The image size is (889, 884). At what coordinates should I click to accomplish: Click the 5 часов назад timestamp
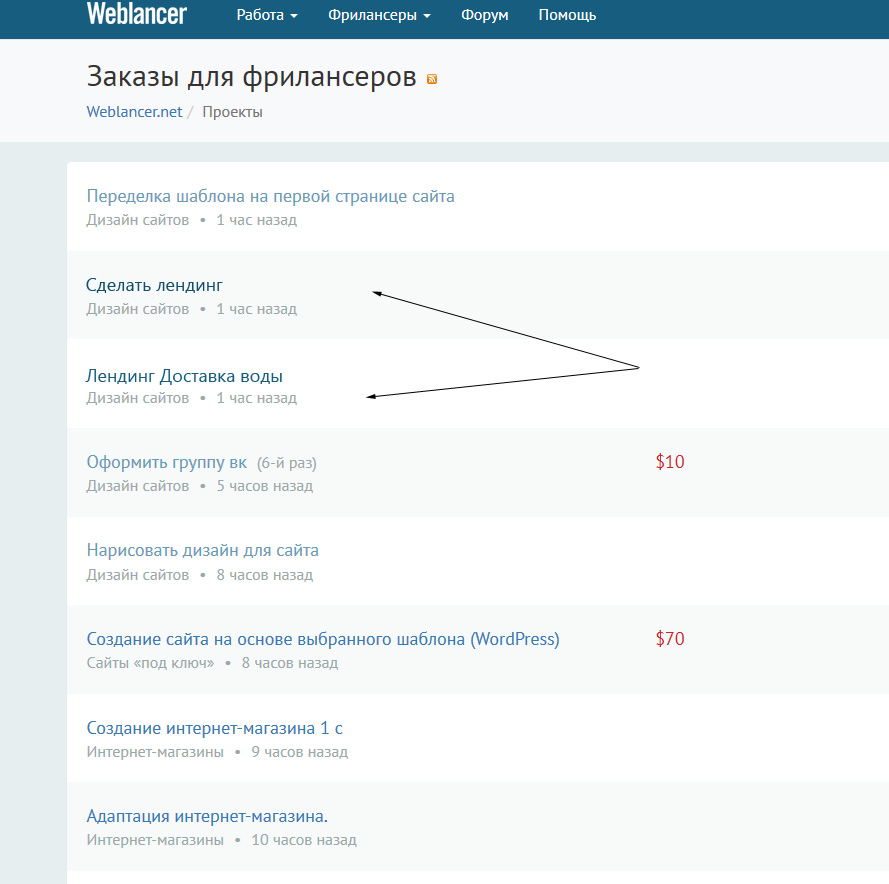click(265, 486)
